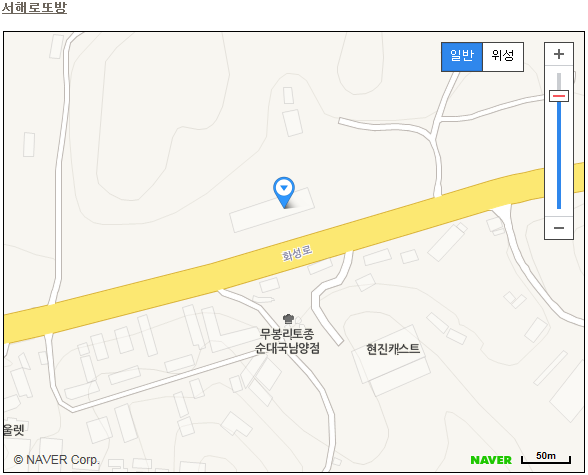Image resolution: width=588 pixels, height=475 pixels.
Task: Click the building under the location pin
Action: point(272,210)
